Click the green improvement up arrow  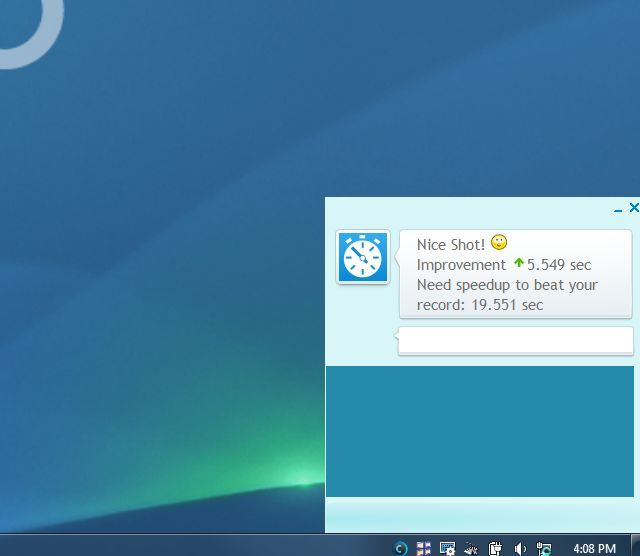518,262
